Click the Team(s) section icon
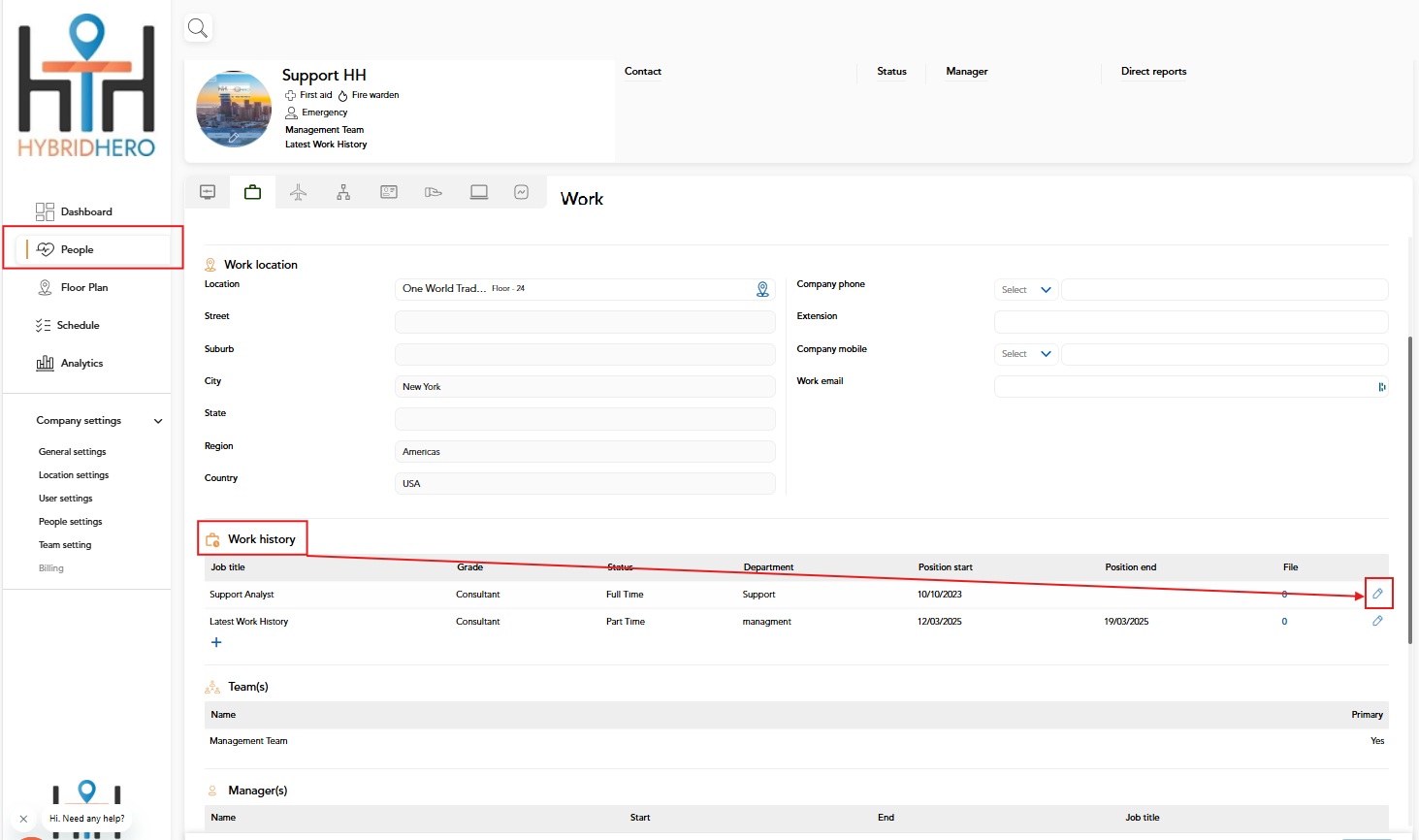Viewport: 1419px width, 840px height. [212, 687]
